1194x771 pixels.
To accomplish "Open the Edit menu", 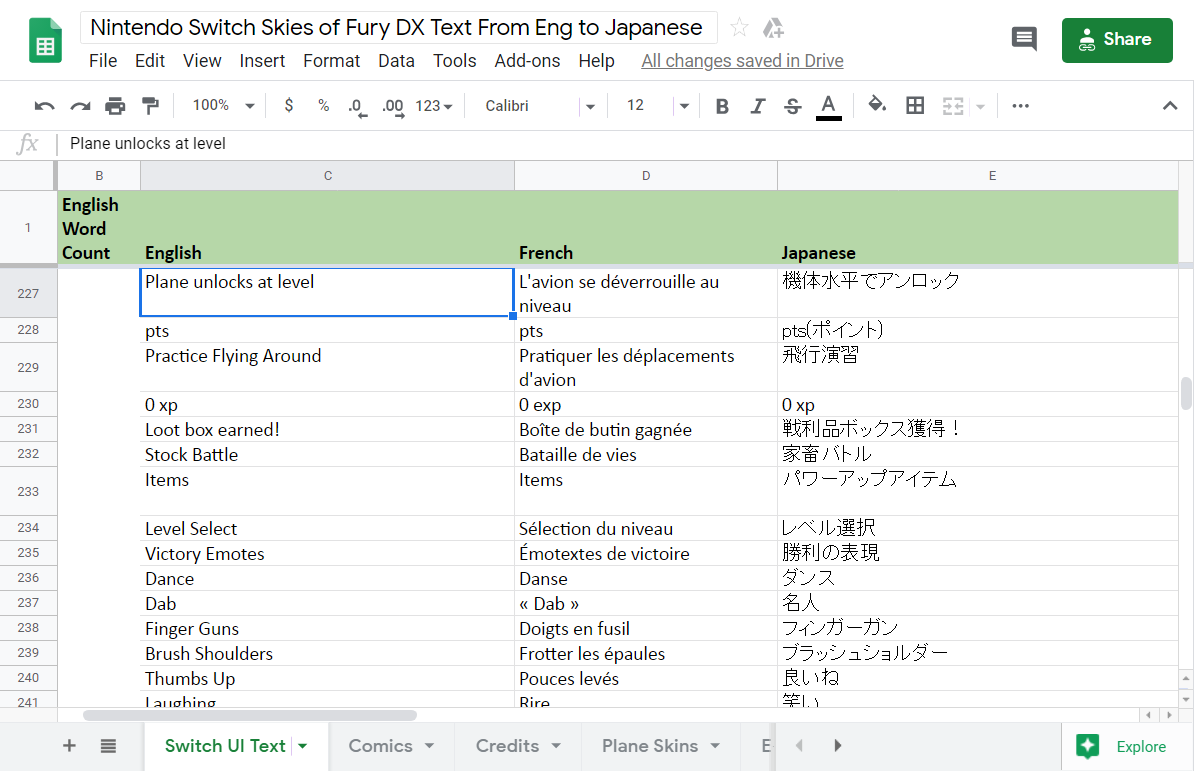I will [150, 61].
